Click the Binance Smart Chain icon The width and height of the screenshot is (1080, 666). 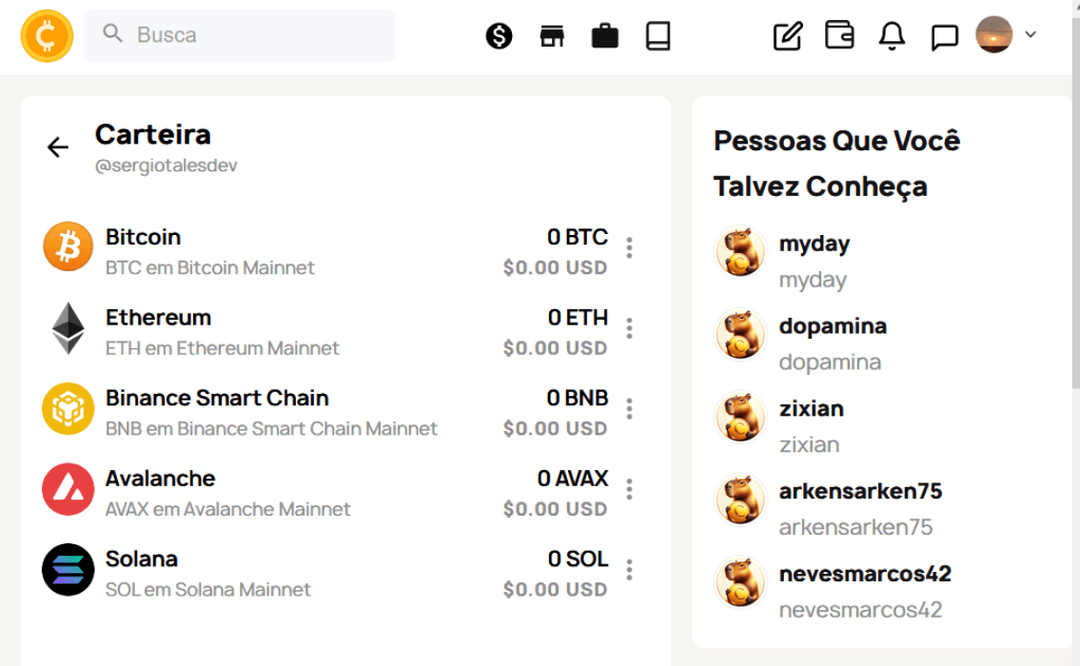[x=68, y=408]
